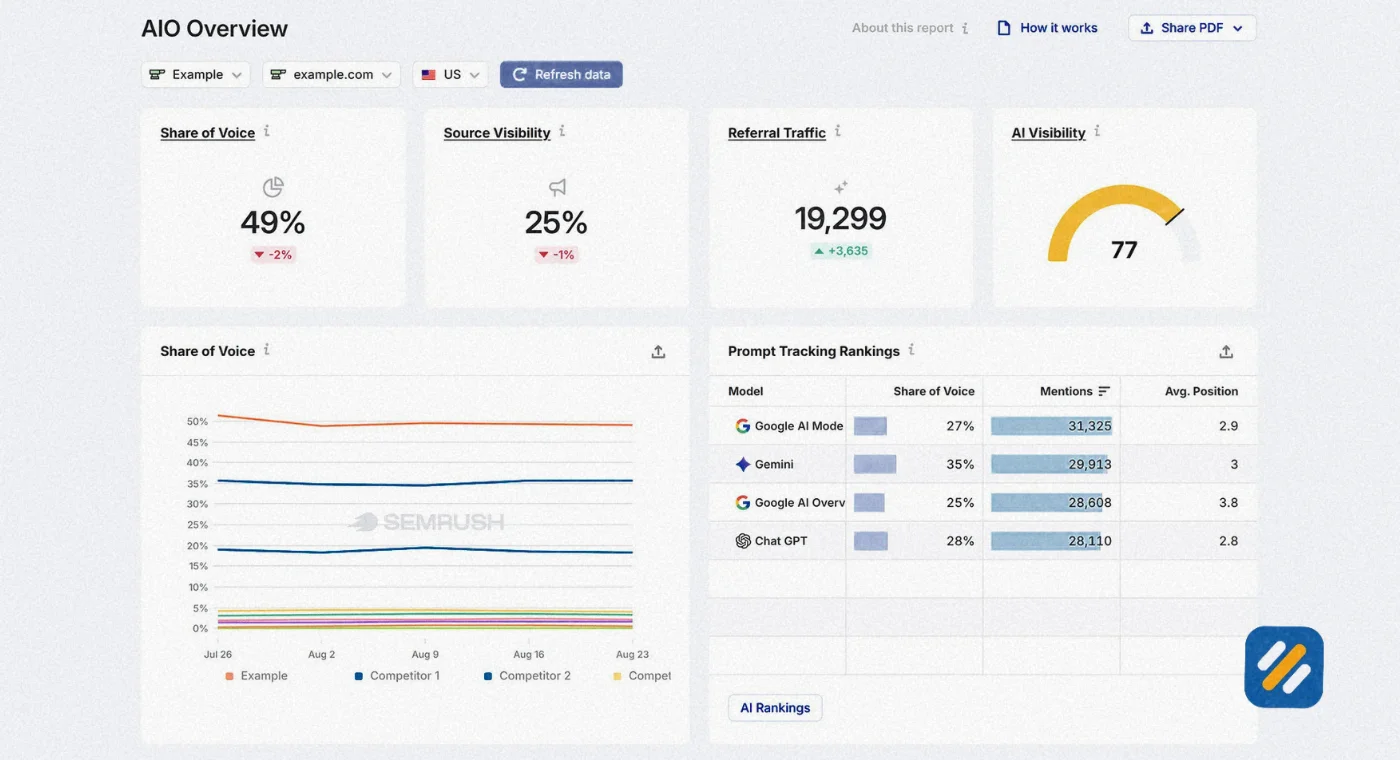Click the info icon next to AI Visibility
The height and width of the screenshot is (760, 1400).
(1097, 131)
